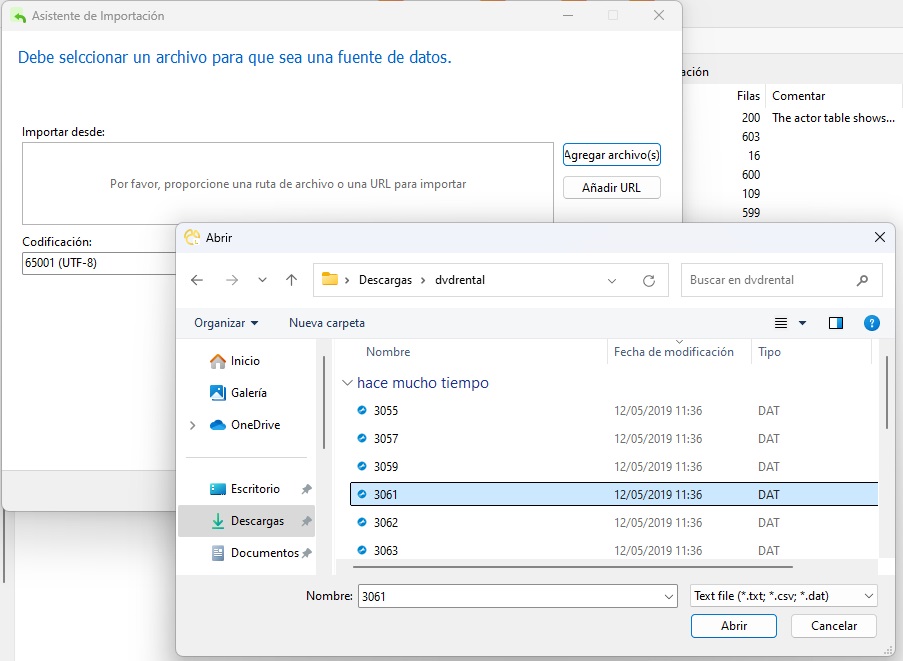The width and height of the screenshot is (903, 661).
Task: Open recent locations dropdown arrow
Action: (263, 280)
